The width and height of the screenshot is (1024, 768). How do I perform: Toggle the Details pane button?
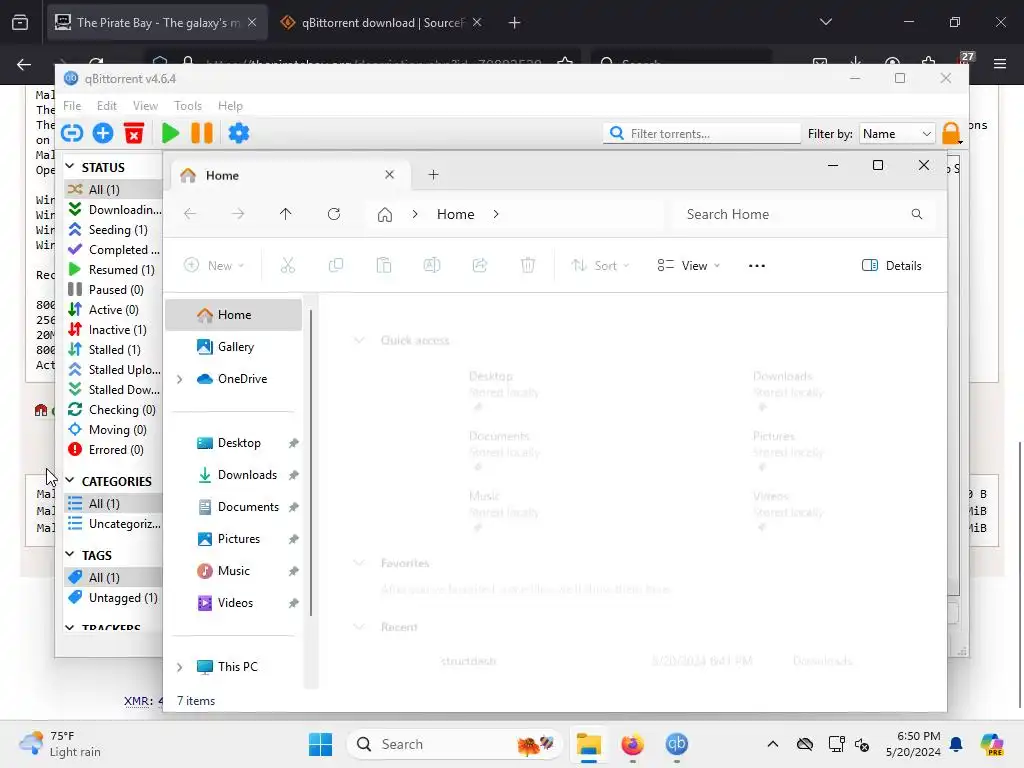coord(891,266)
